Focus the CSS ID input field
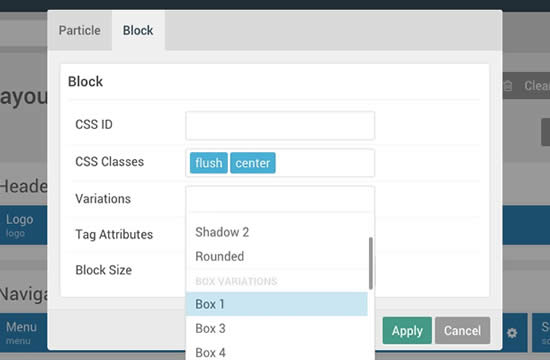Image resolution: width=550 pixels, height=360 pixels. point(280,125)
